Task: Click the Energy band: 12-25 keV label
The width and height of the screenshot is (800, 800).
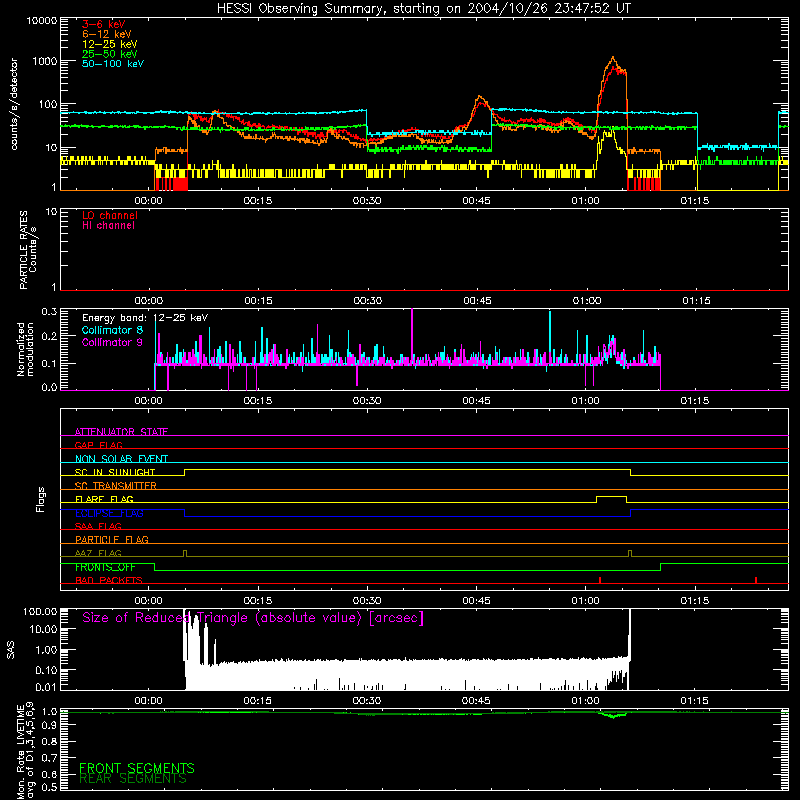Action: (x=145, y=318)
